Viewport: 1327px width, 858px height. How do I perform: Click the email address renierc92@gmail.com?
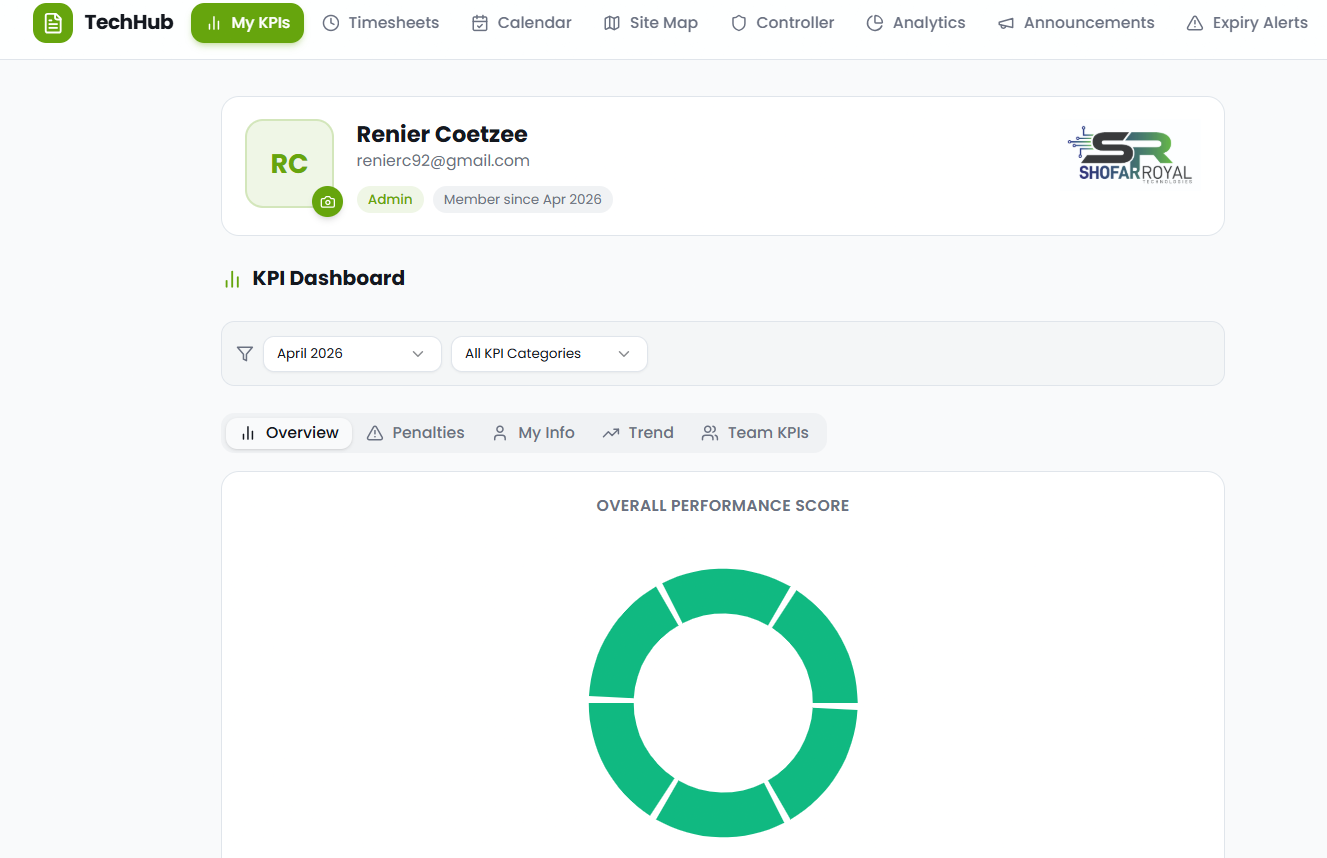click(443, 161)
